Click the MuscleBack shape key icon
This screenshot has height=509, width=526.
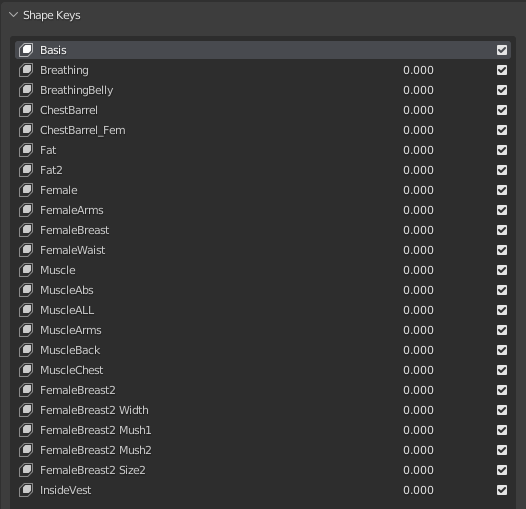tap(26, 350)
